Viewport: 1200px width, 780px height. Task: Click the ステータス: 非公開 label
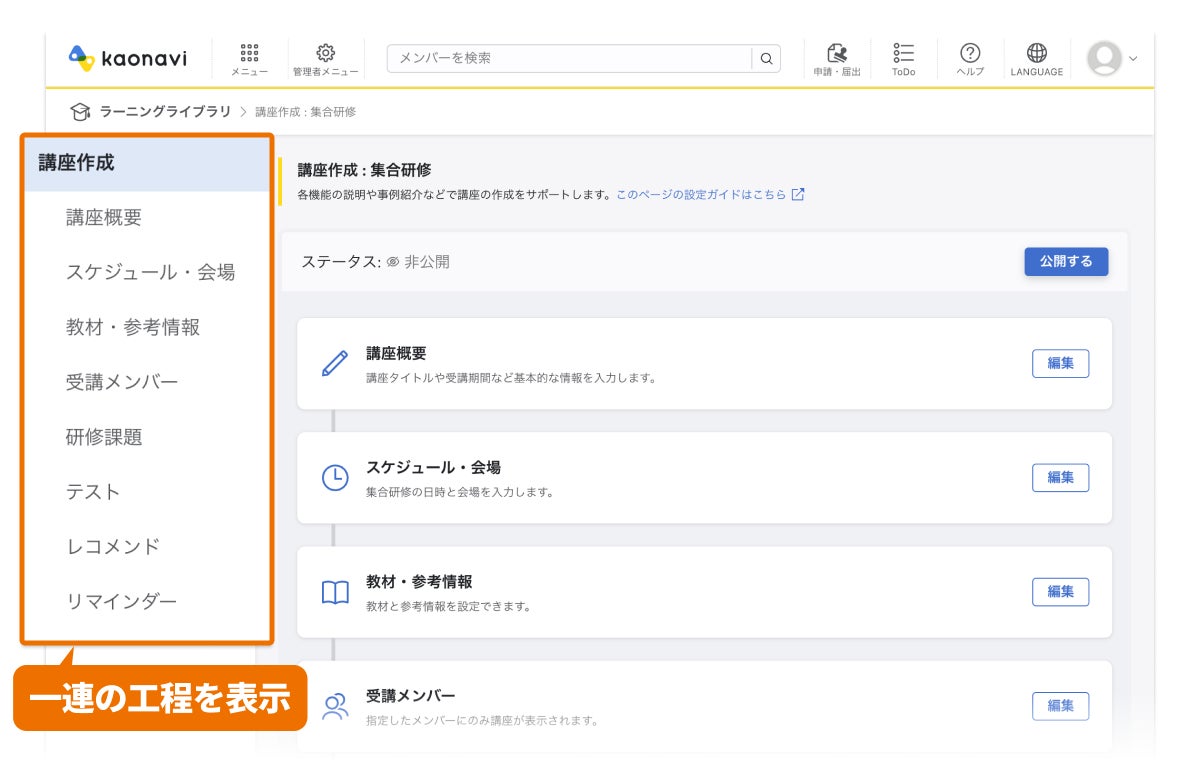pyautogui.click(x=375, y=262)
